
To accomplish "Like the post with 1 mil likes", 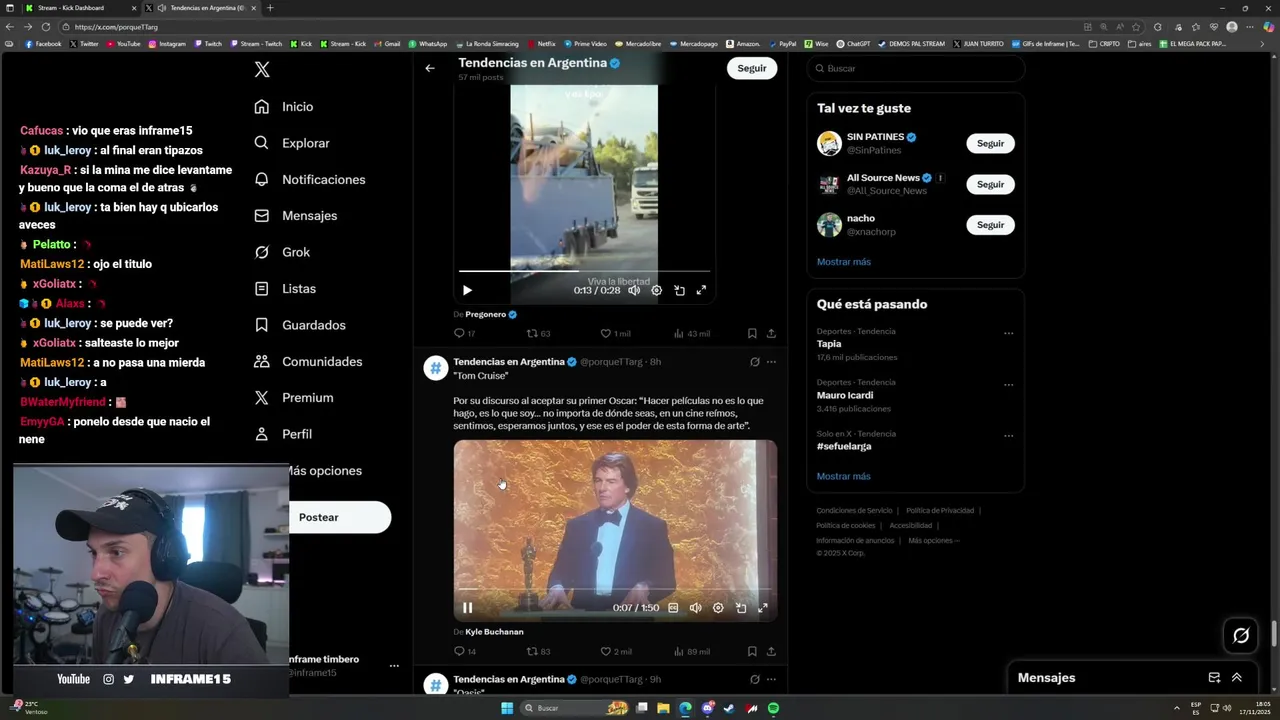I will (615, 333).
